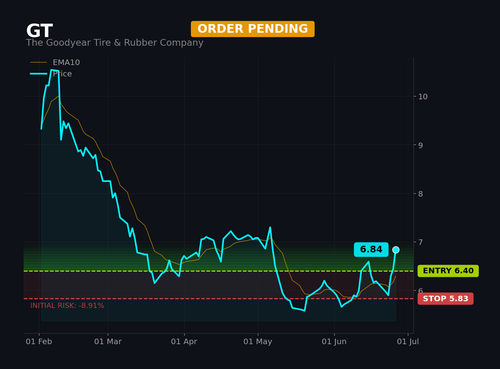Click the INITIAL RISK: -8.91% text
The image size is (500, 369).
point(67,306)
